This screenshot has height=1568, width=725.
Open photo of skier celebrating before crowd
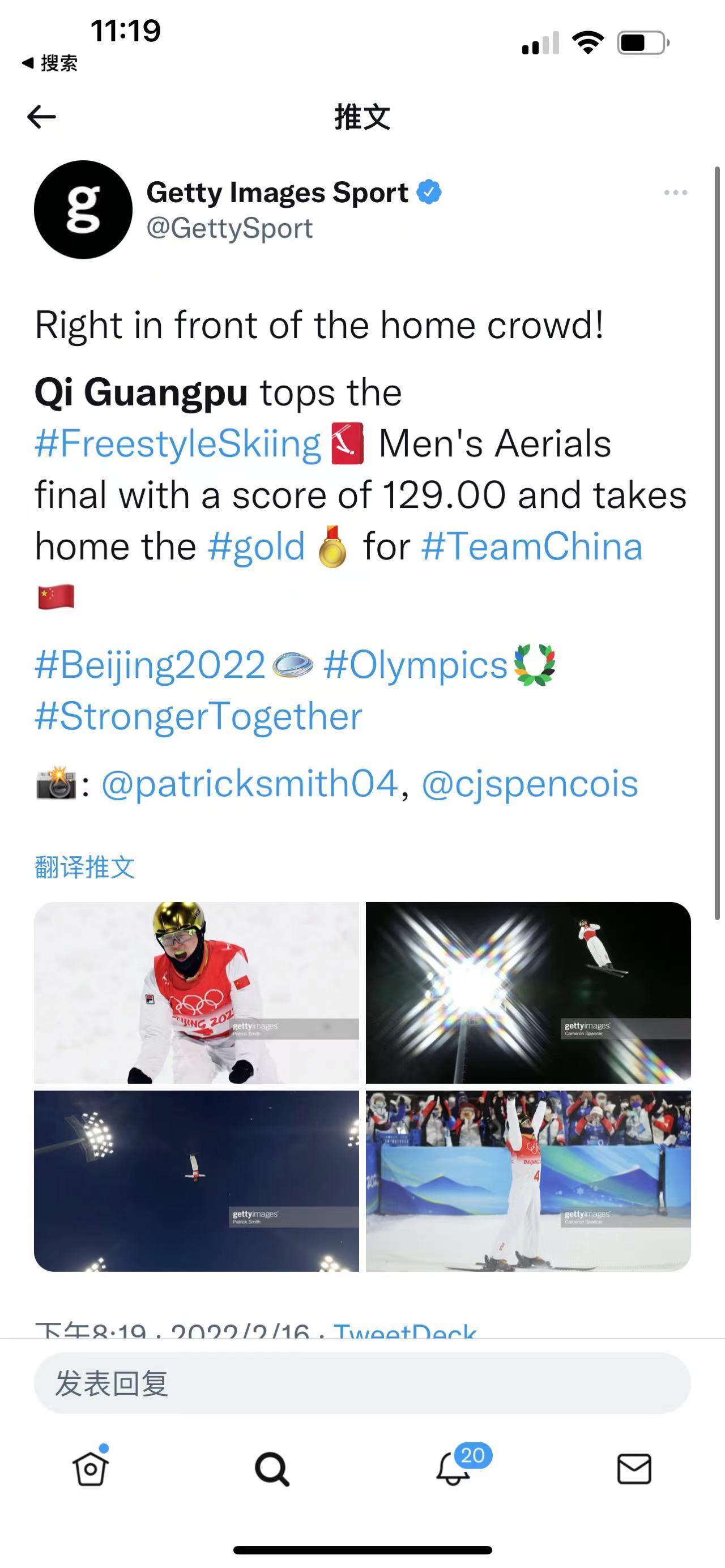click(528, 1181)
